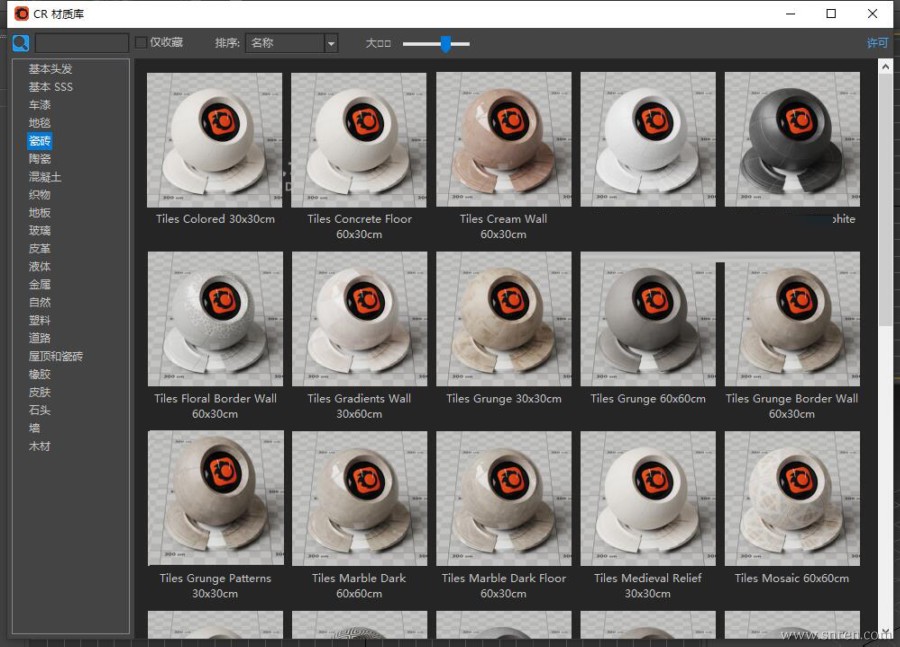The image size is (900, 647).
Task: Select Tiles Floral Border Wall thumbnail
Action: [x=215, y=319]
